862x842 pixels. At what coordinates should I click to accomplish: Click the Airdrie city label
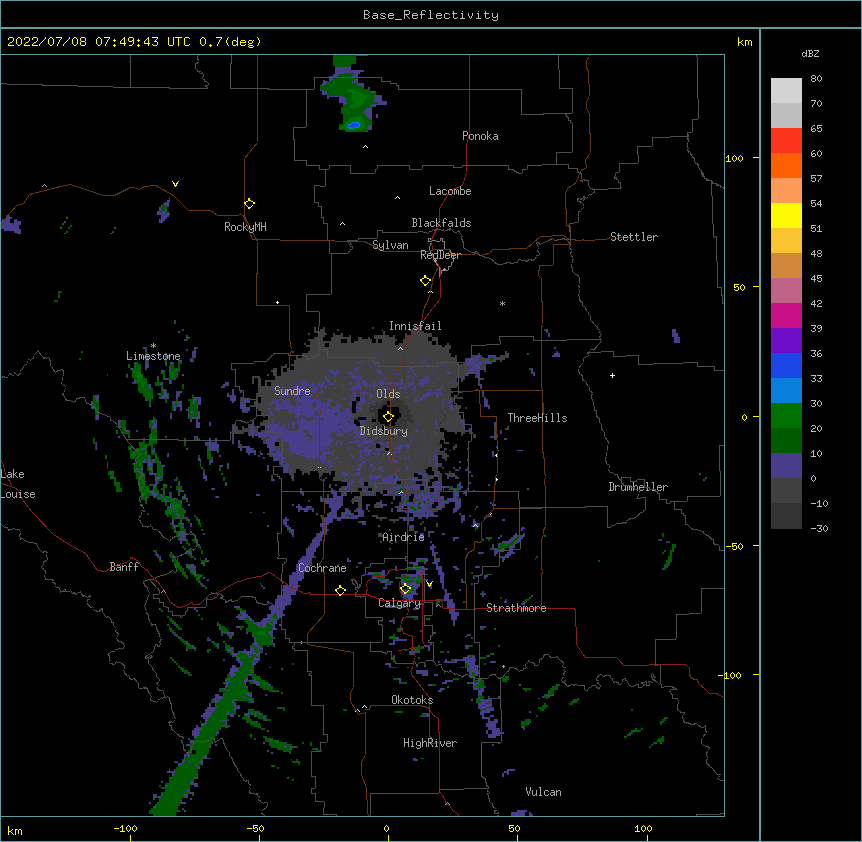[x=403, y=537]
